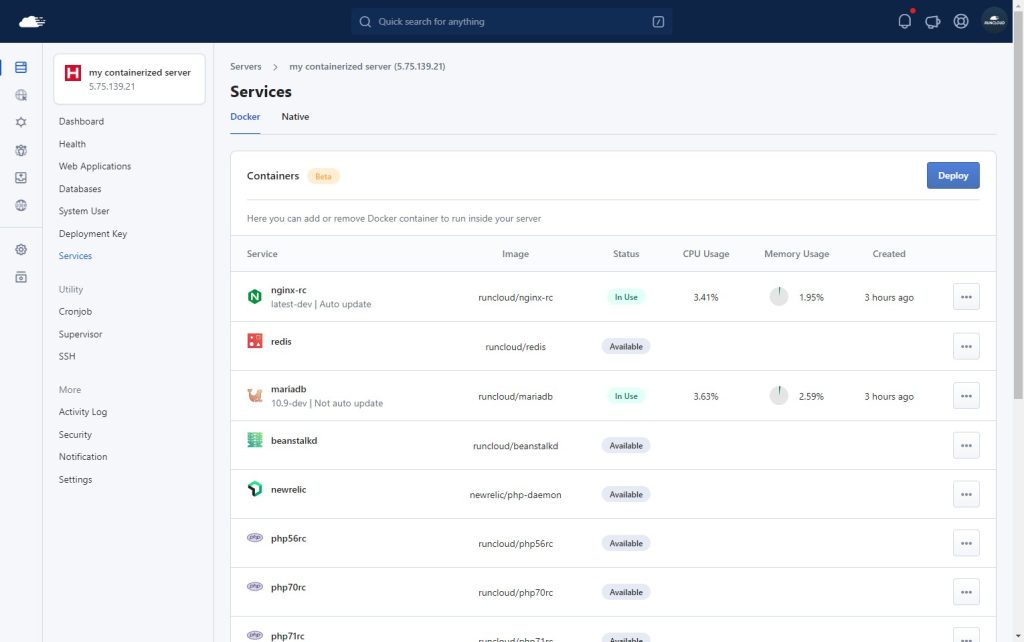The height and width of the screenshot is (642, 1024).
Task: Click the beanstalkd service icon
Action: (x=255, y=440)
